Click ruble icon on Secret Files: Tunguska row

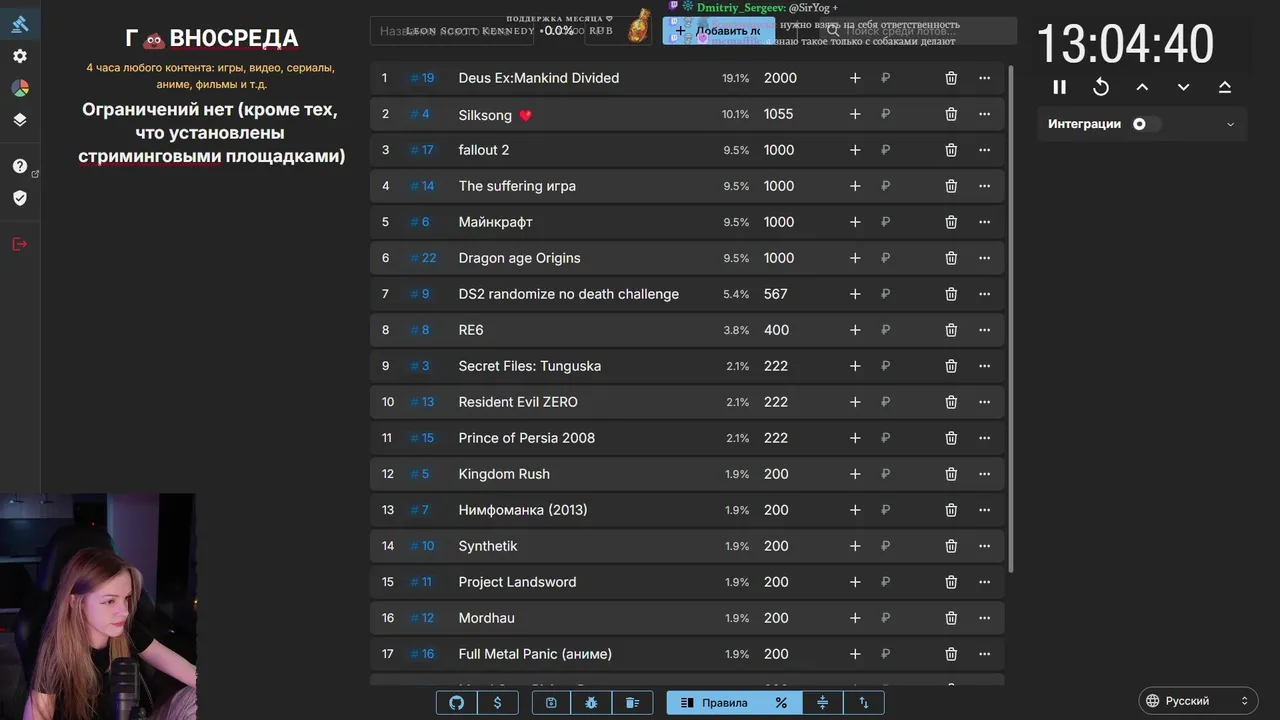tap(886, 366)
